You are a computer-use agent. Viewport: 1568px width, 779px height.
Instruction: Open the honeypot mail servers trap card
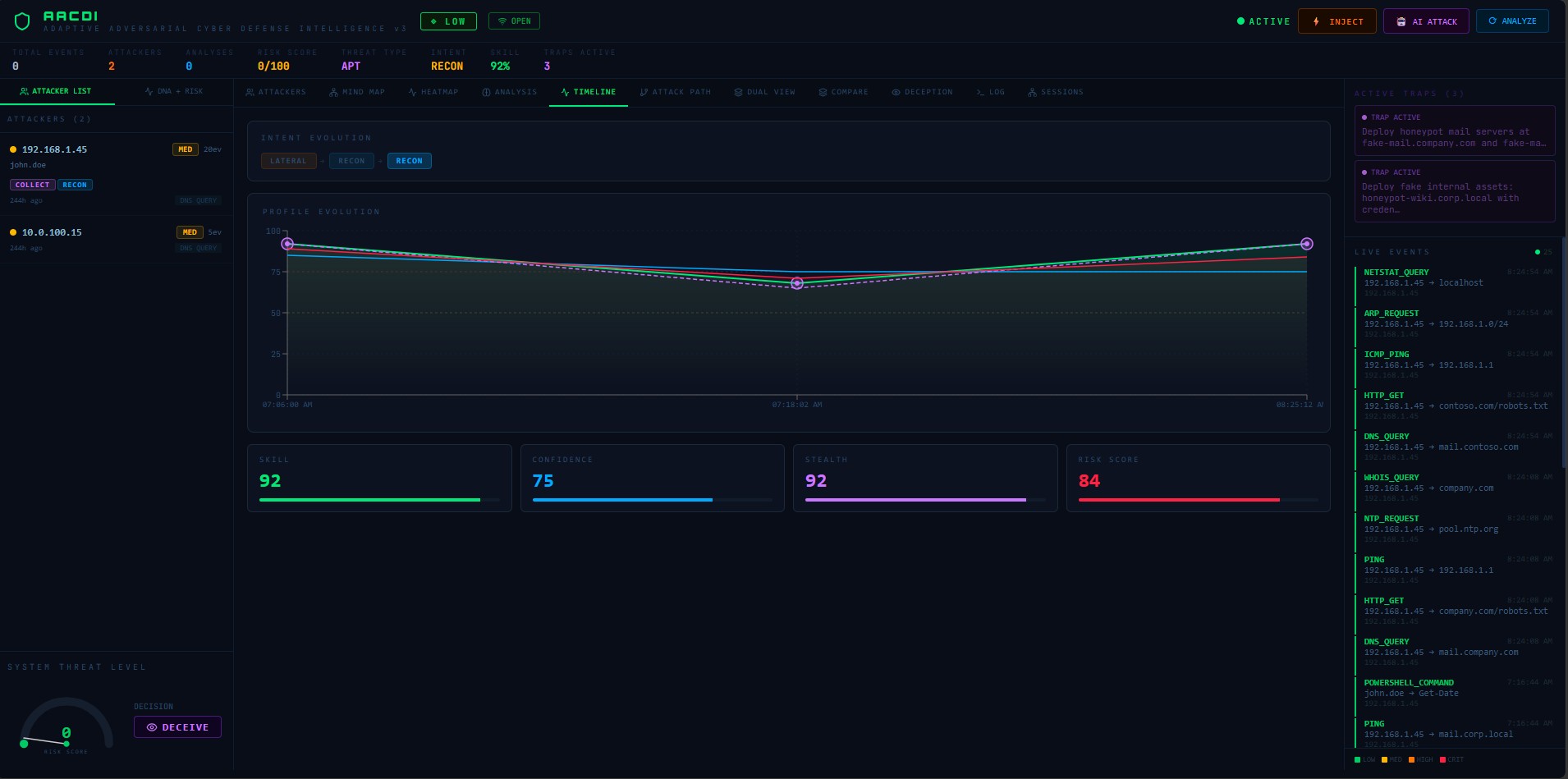pos(1455,131)
